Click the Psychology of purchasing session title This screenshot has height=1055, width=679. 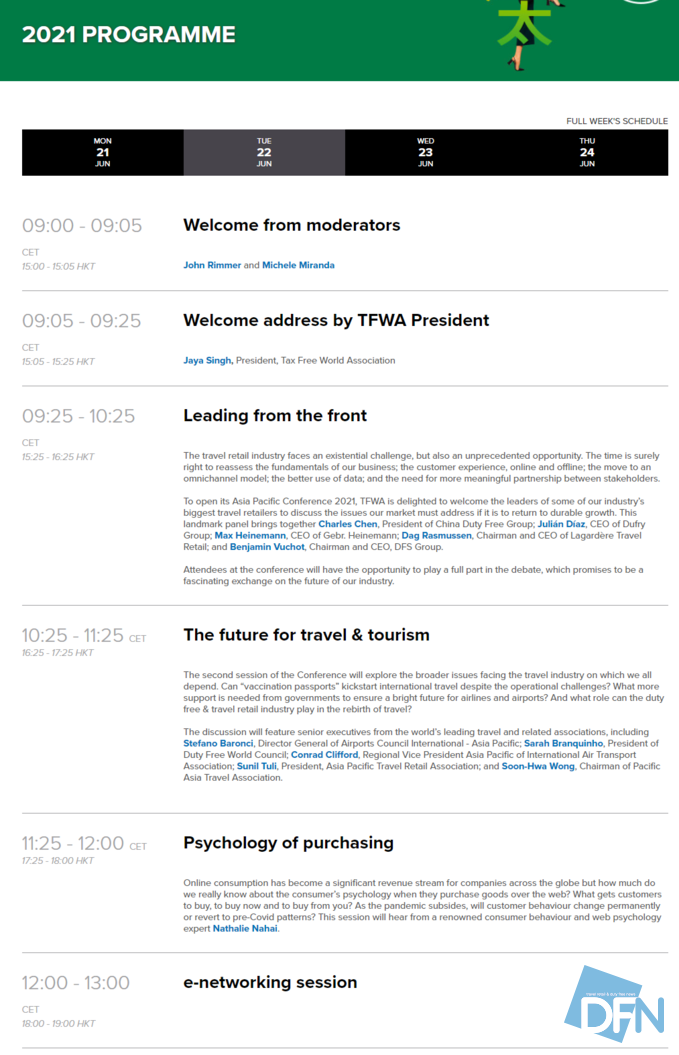(x=288, y=843)
